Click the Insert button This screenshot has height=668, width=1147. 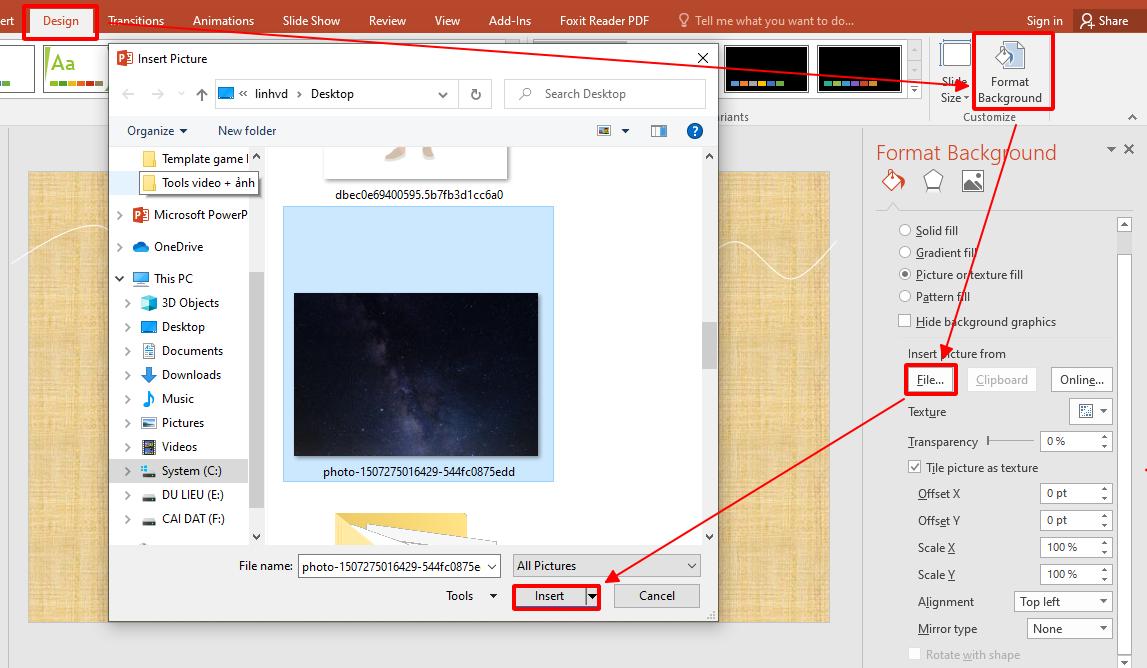click(x=548, y=595)
